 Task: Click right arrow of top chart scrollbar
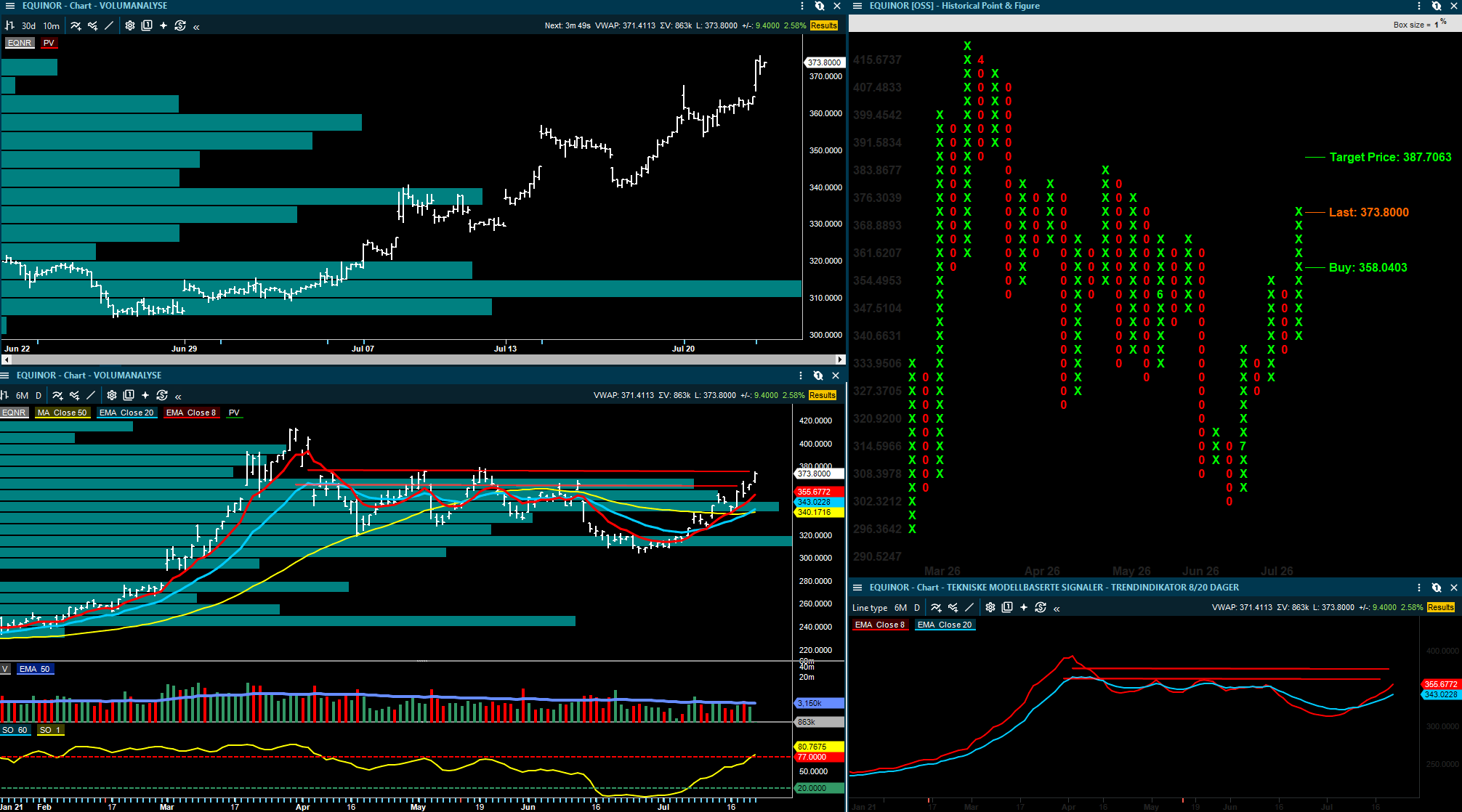click(841, 360)
